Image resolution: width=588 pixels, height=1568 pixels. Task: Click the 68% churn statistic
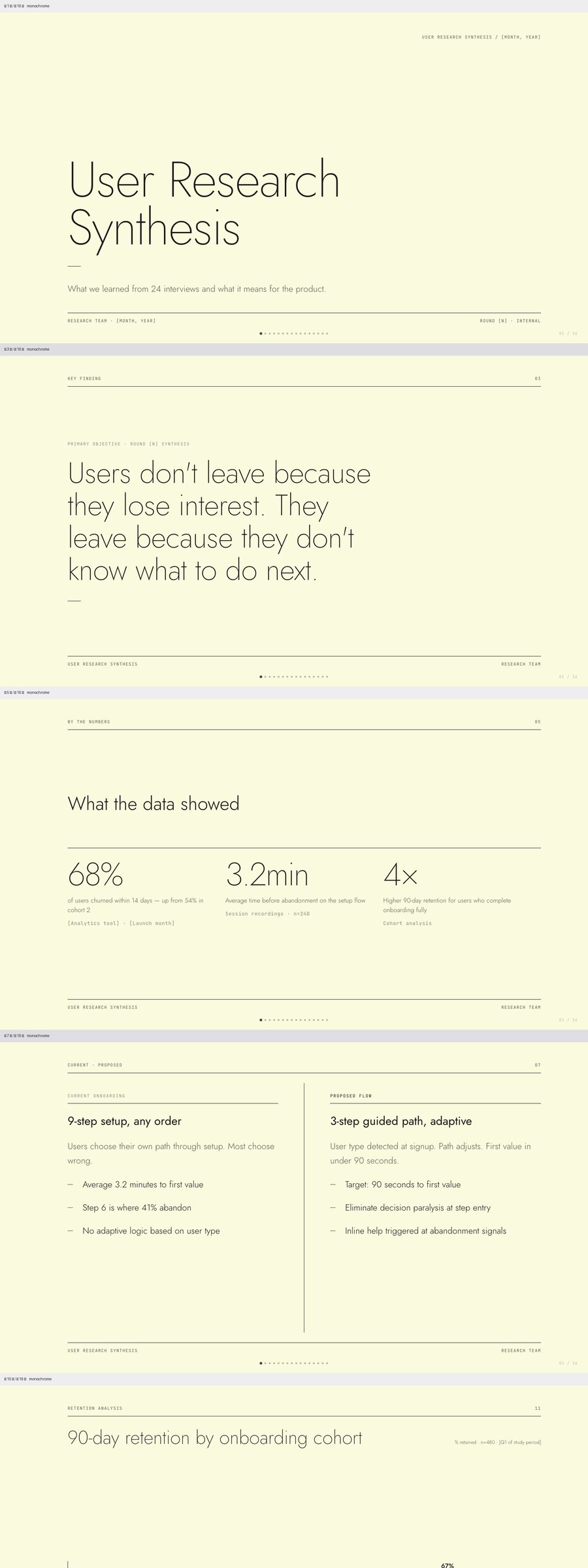click(x=95, y=875)
